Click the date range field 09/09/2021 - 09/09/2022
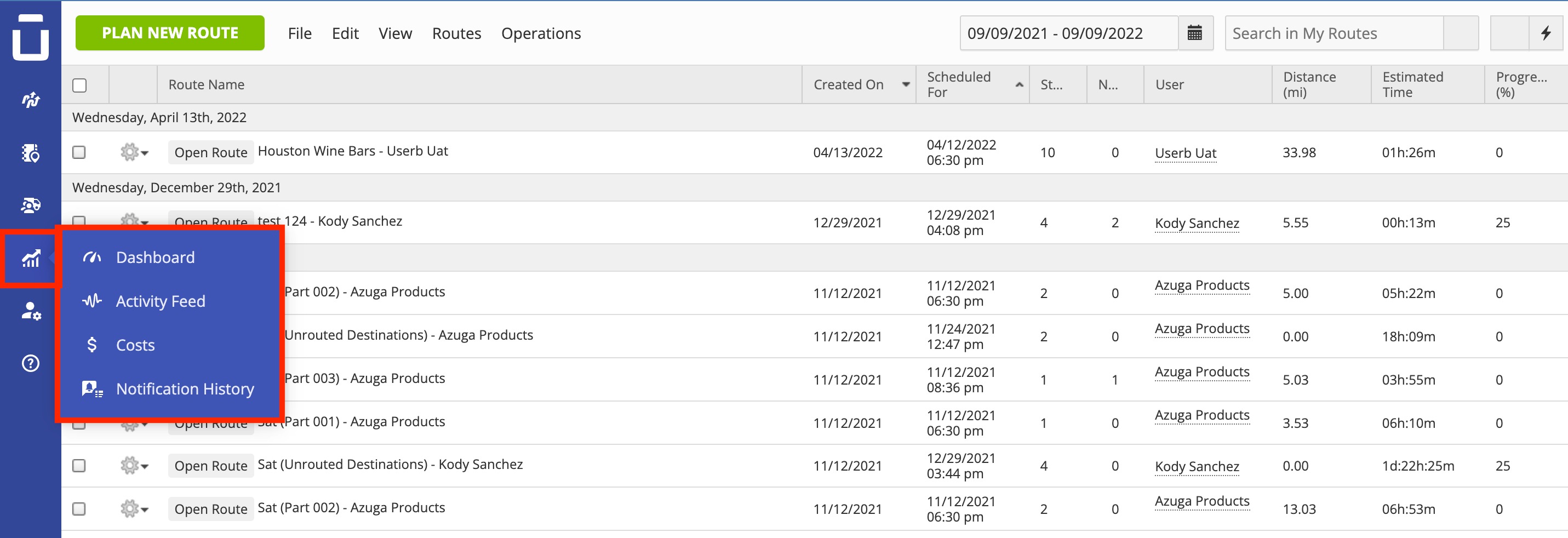This screenshot has height=538, width=1568. click(1069, 33)
